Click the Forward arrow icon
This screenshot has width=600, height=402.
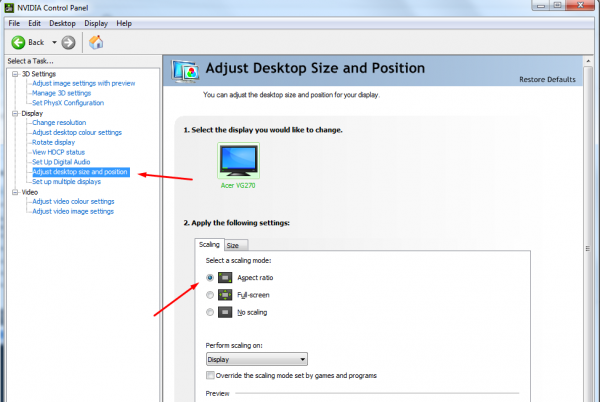[x=68, y=42]
